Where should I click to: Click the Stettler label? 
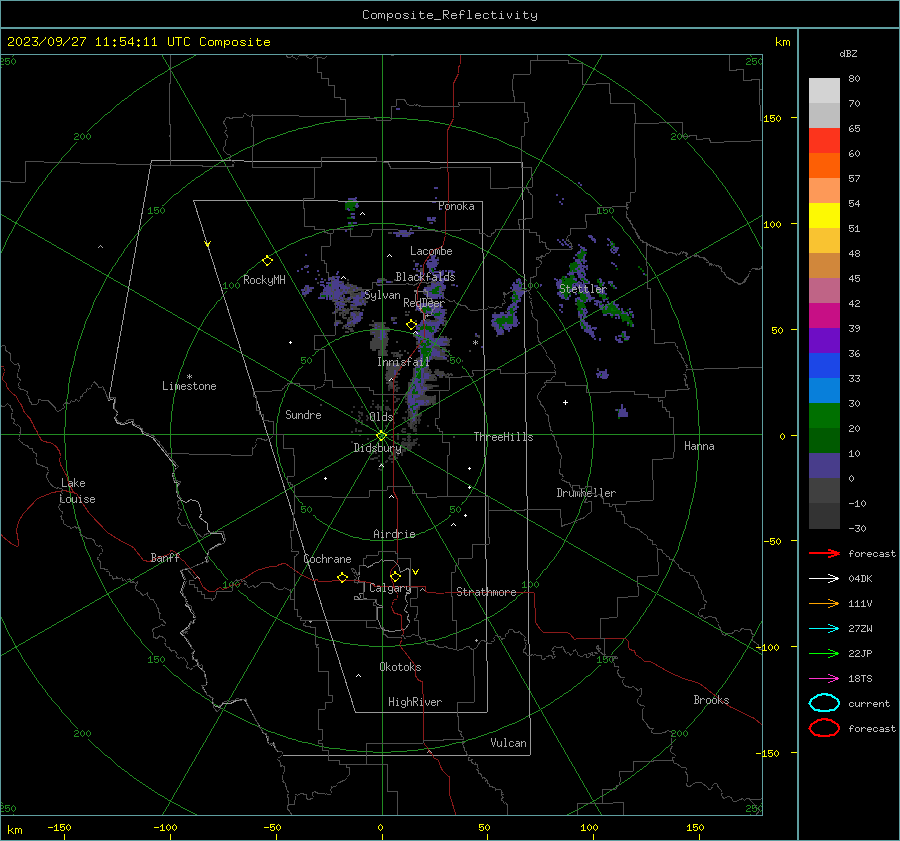[583, 289]
